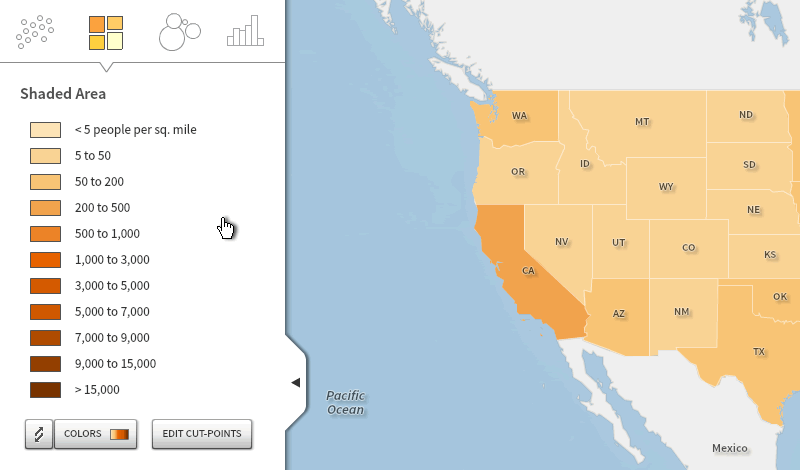Select the shaded area visualization icon

(106, 33)
